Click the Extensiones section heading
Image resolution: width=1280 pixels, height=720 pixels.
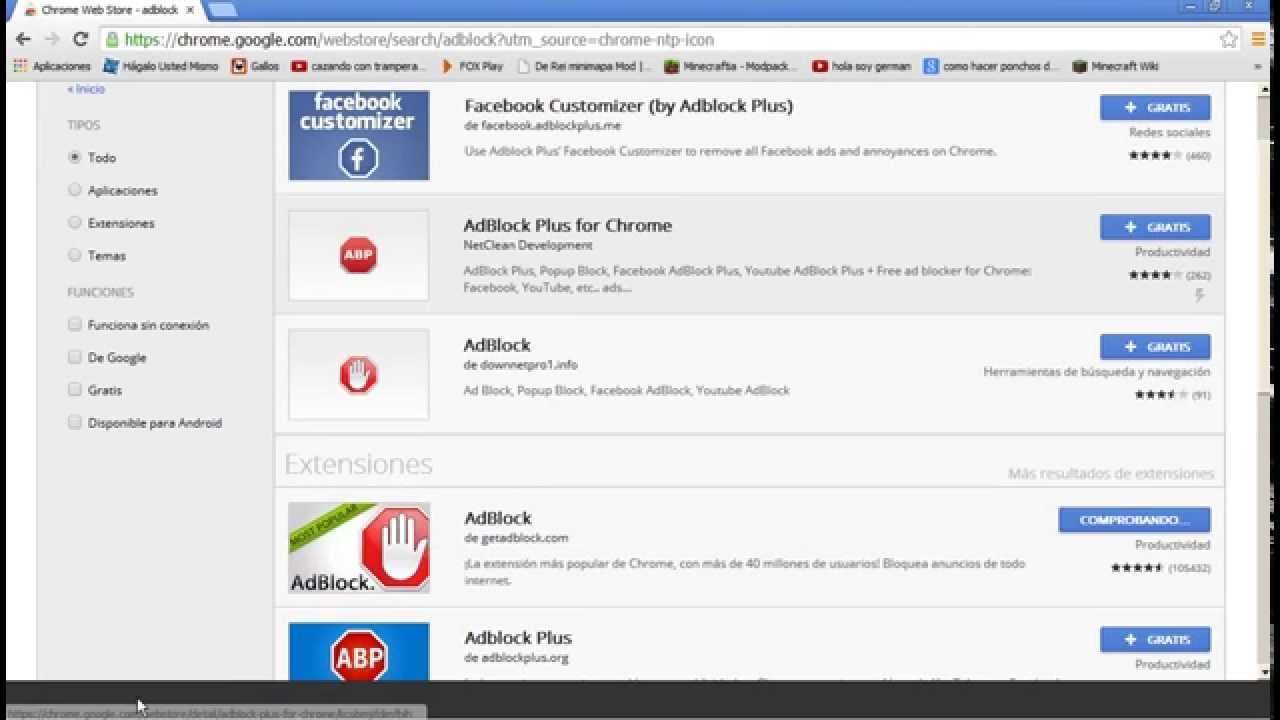tap(359, 464)
